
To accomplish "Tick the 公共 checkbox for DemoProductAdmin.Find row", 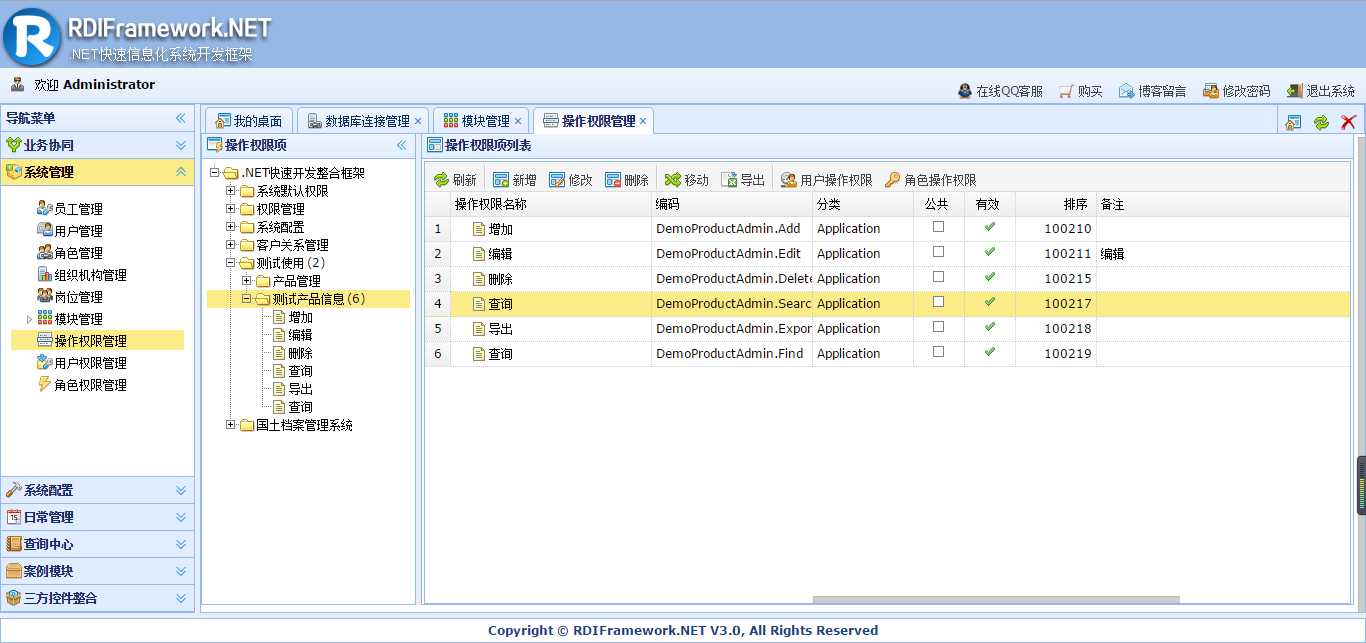I will point(938,352).
